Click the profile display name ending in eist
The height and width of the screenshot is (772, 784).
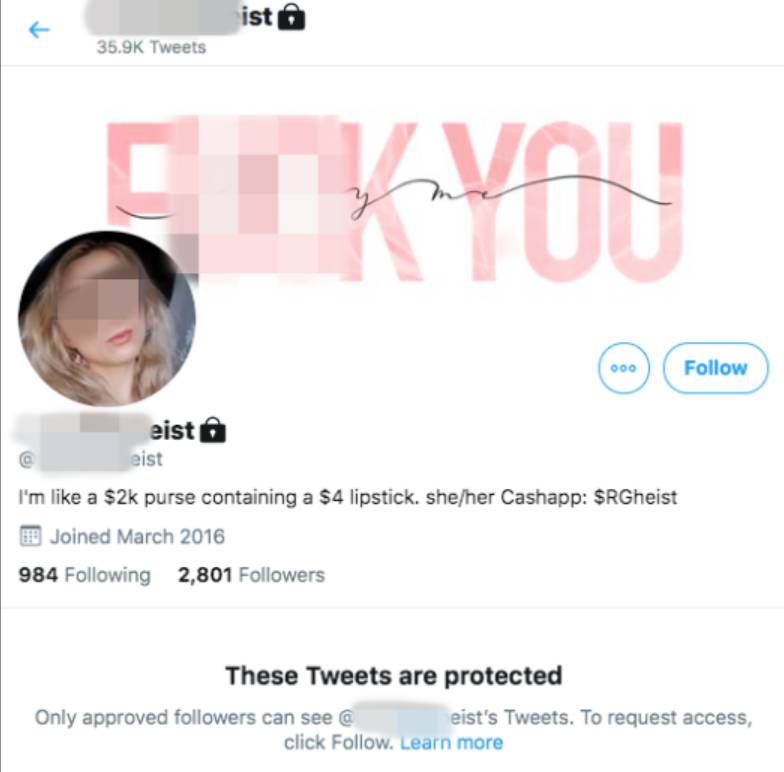tap(105, 430)
